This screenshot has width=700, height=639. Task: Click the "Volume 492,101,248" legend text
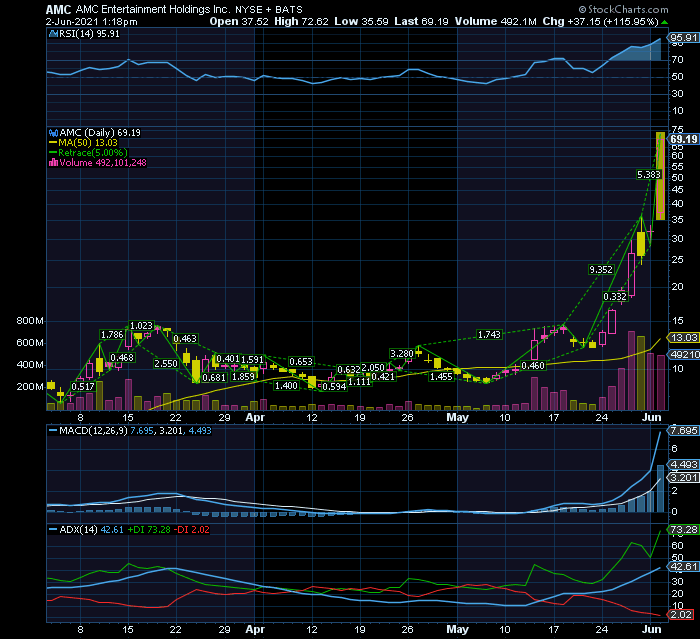pos(103,163)
